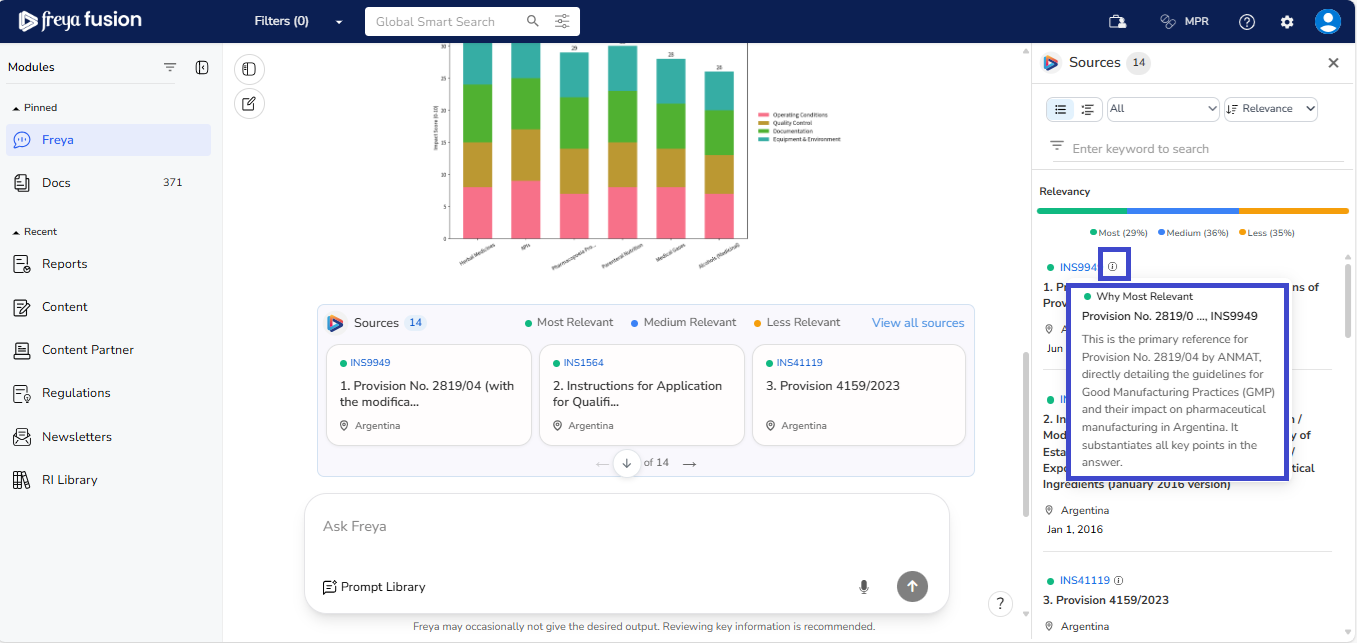Click info icon next to INS41119
The width and height of the screenshot is (1368, 643).
tap(1119, 580)
